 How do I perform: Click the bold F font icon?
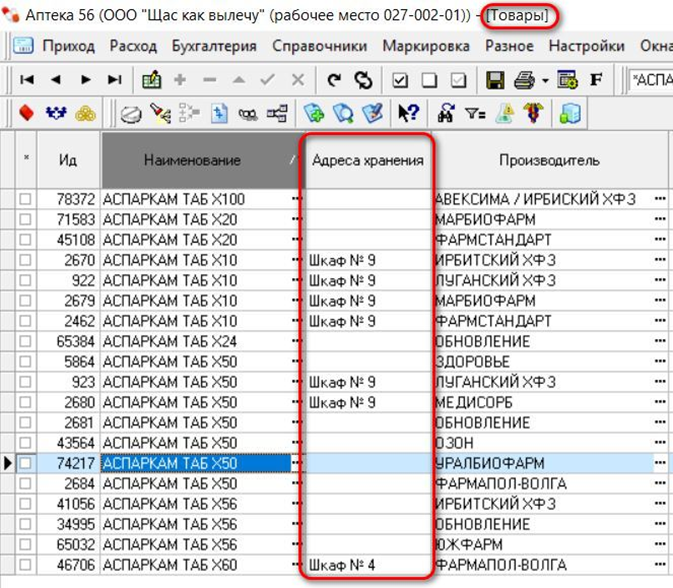tap(596, 80)
